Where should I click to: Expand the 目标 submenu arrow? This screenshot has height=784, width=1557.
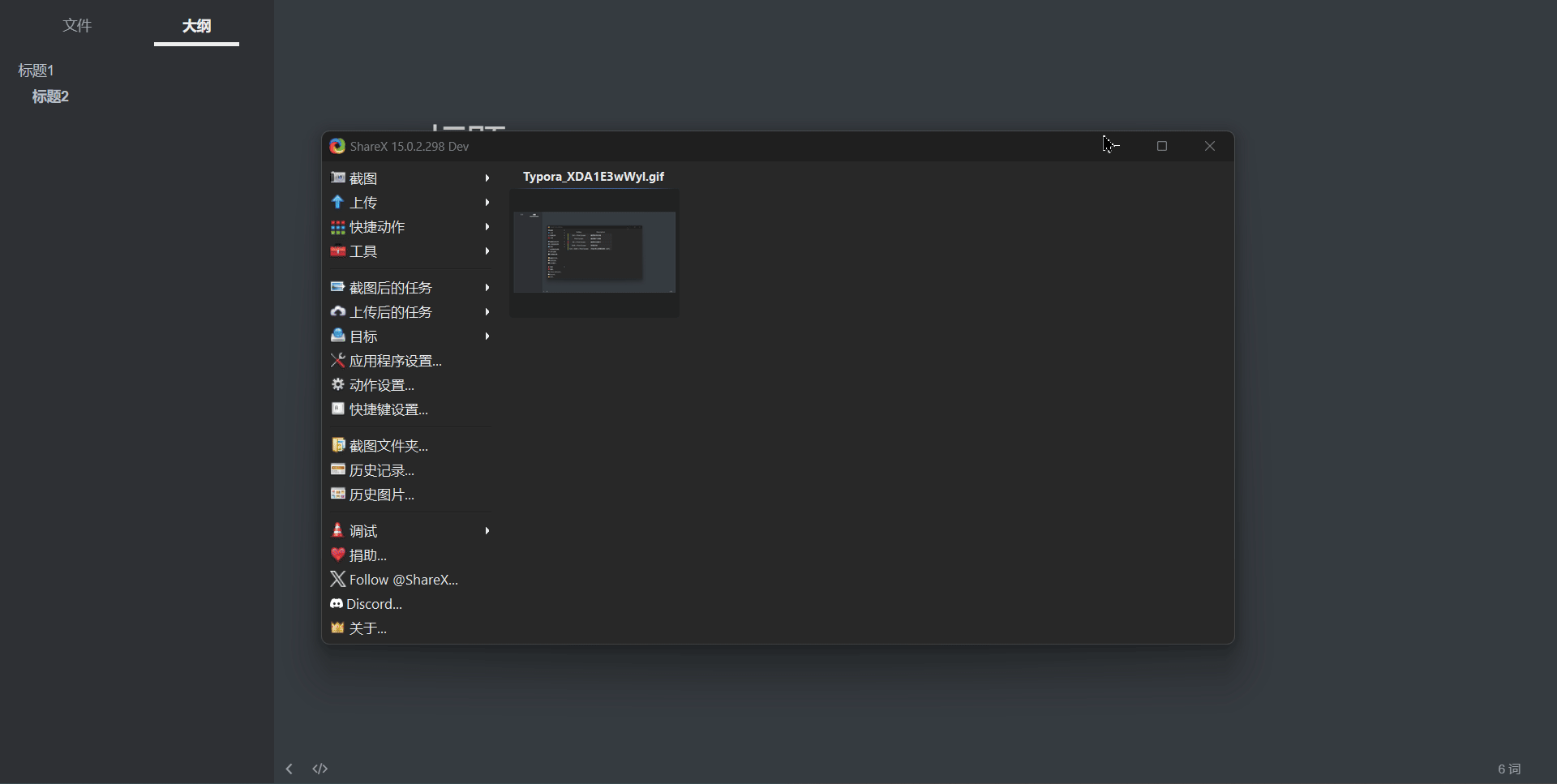tap(487, 336)
